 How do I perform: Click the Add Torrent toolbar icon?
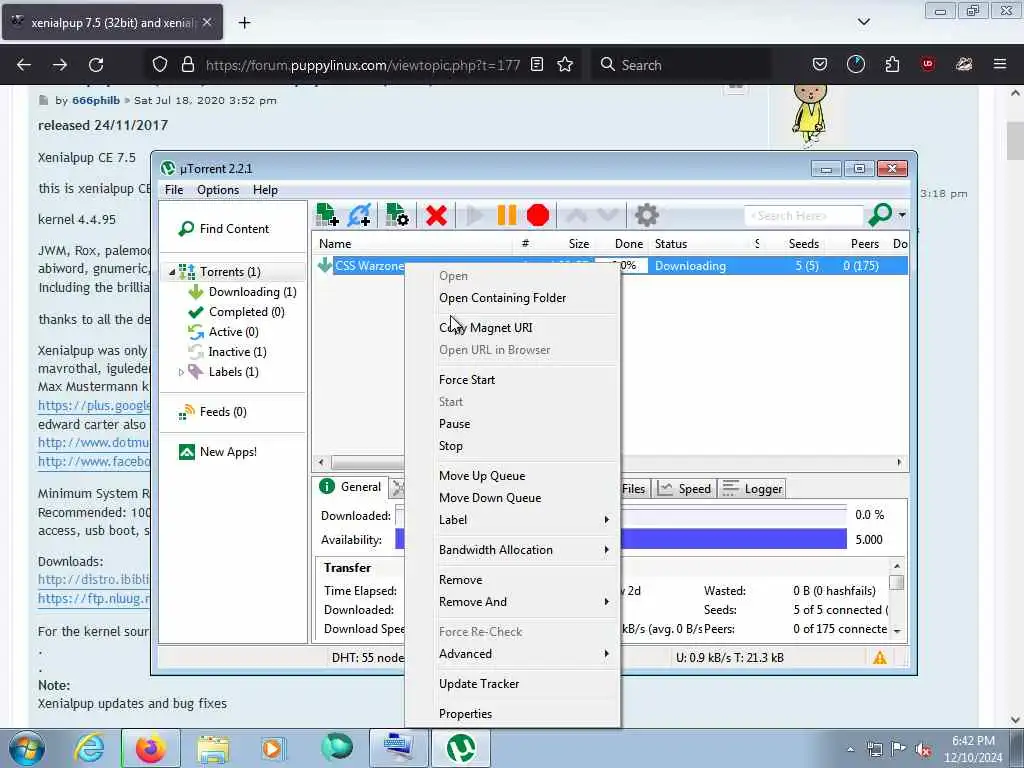(x=327, y=215)
